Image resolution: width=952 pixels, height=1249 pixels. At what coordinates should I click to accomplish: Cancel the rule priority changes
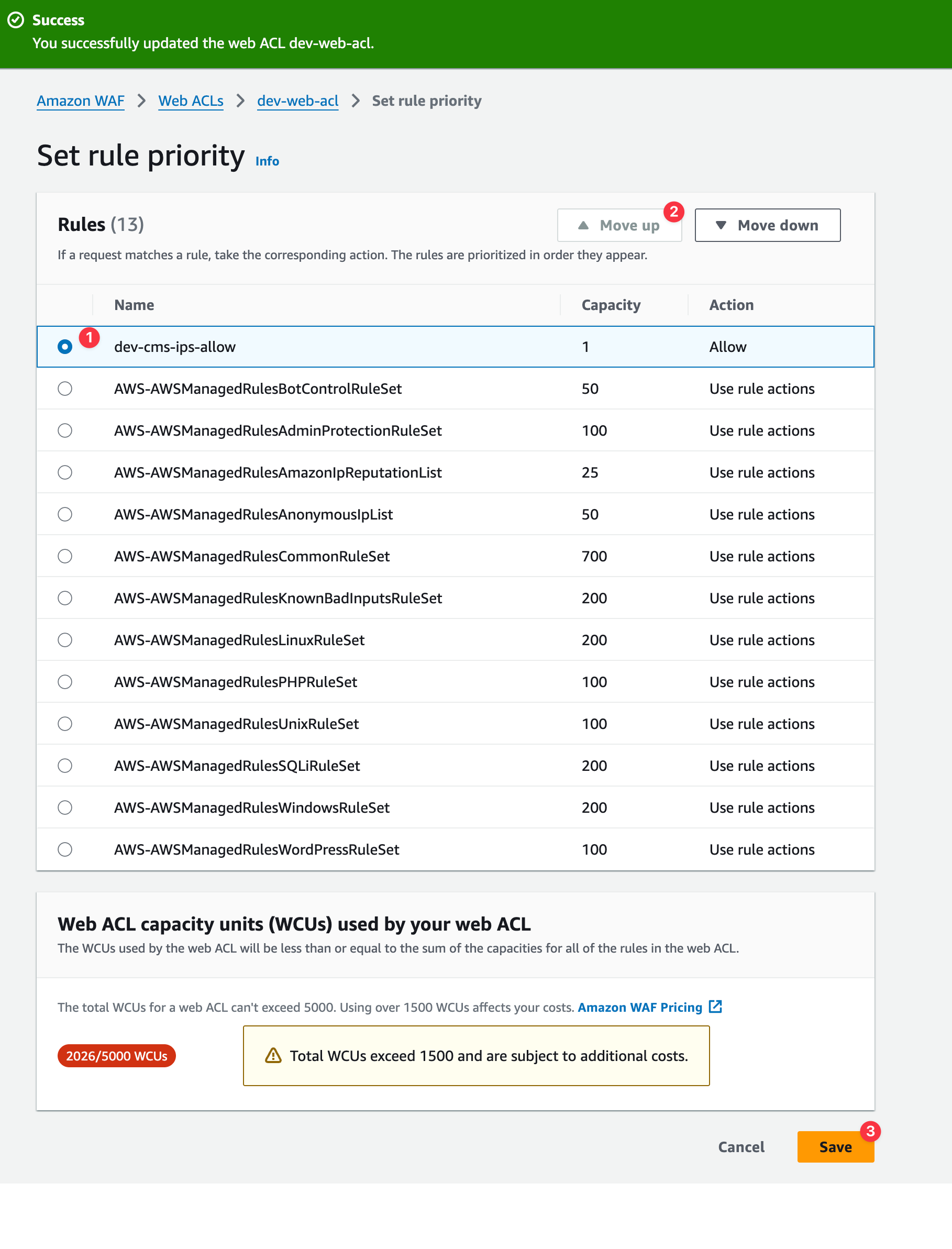[x=740, y=1146]
